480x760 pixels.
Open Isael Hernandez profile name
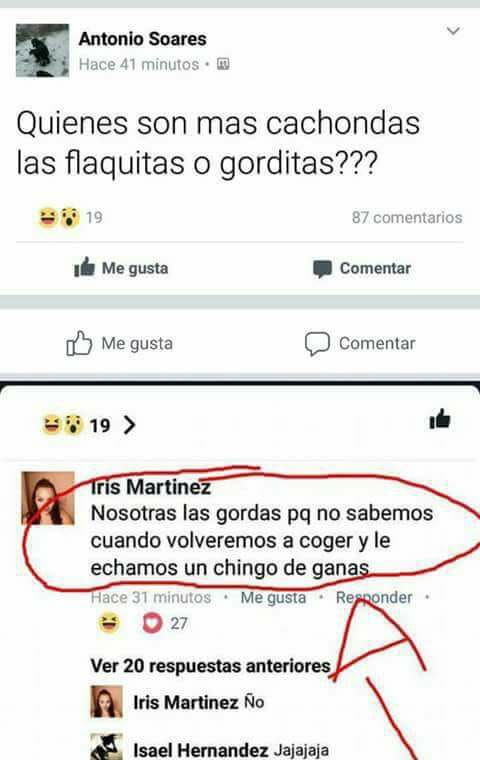(x=201, y=750)
